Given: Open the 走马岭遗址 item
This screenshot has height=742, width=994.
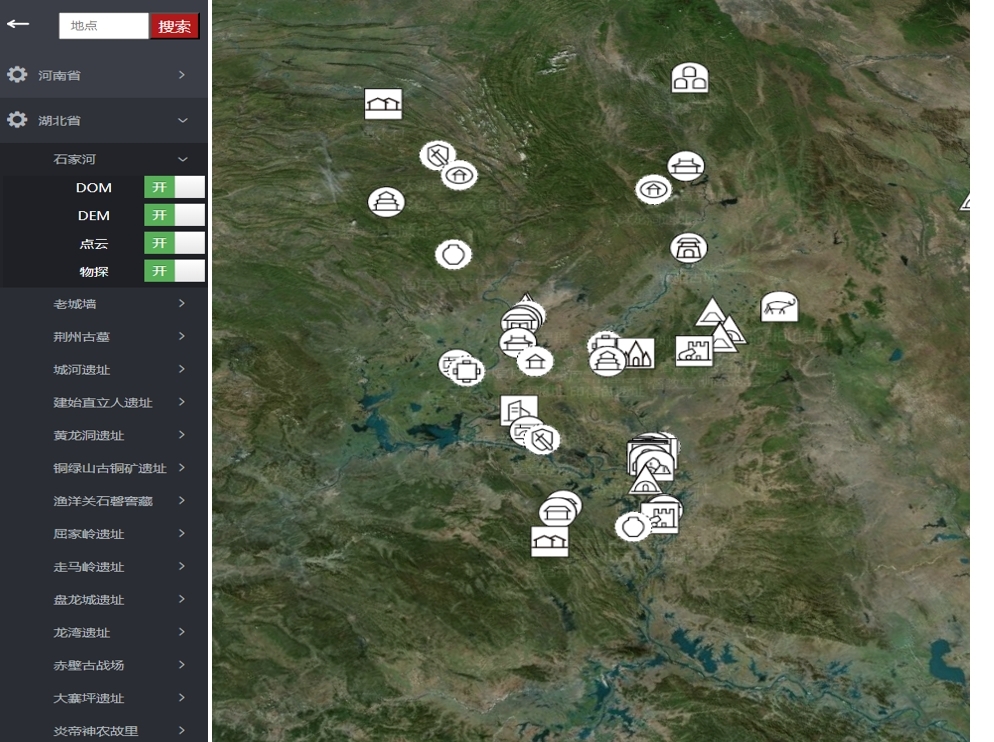Looking at the screenshot, I should tap(104, 566).
